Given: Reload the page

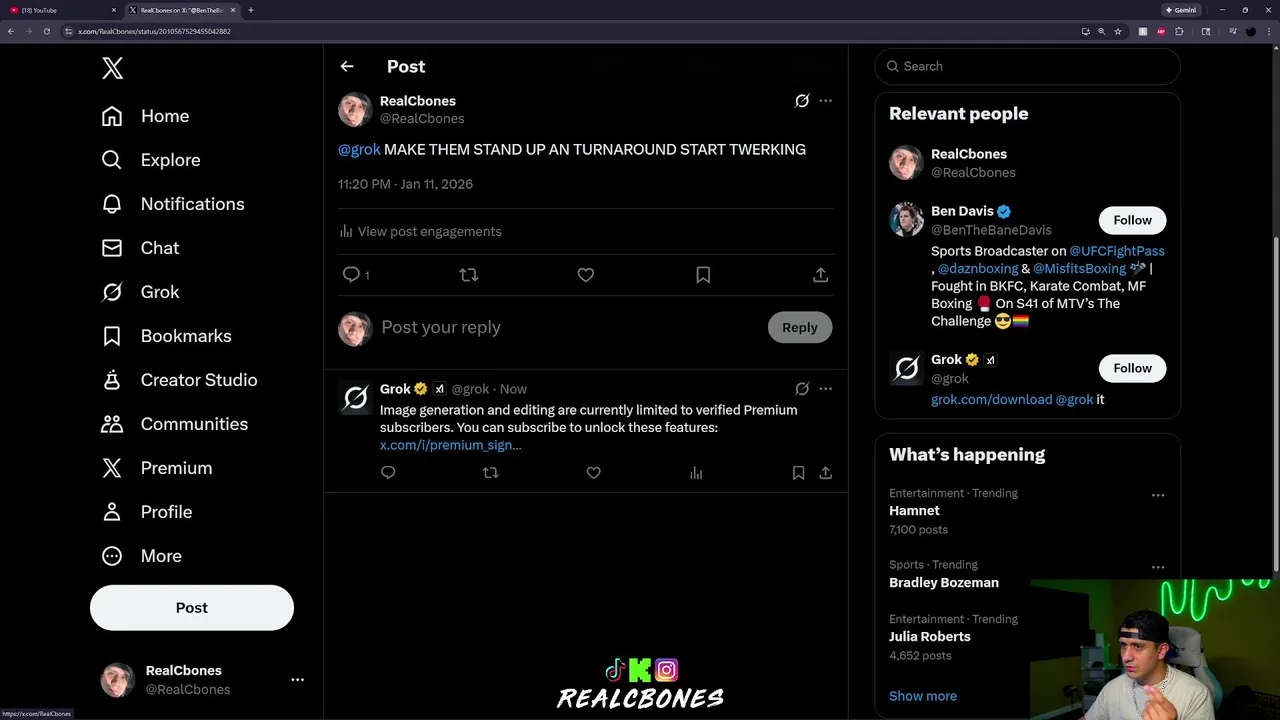Looking at the screenshot, I should tap(46, 31).
